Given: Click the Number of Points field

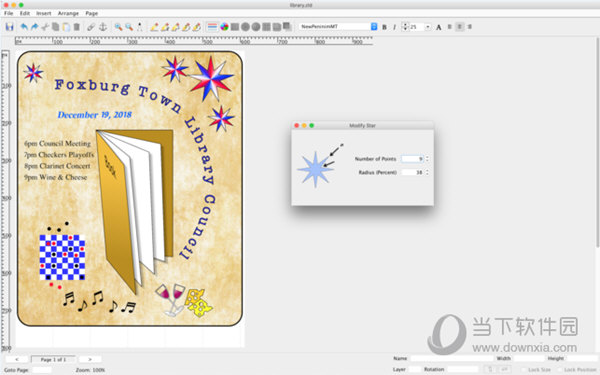Looking at the screenshot, I should (412, 159).
